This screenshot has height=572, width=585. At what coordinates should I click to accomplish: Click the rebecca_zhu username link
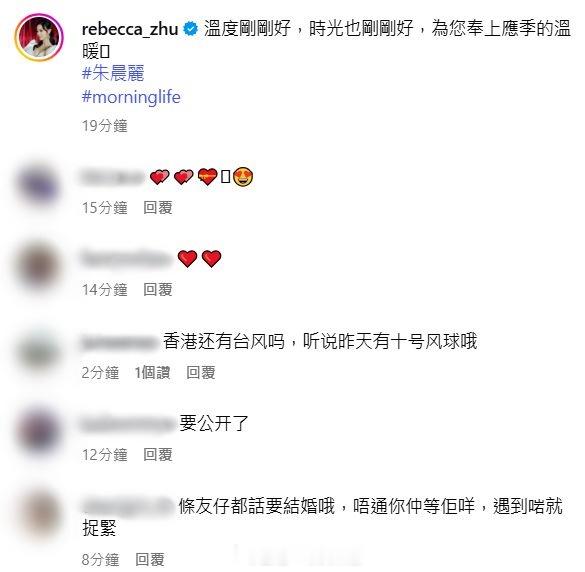(130, 29)
